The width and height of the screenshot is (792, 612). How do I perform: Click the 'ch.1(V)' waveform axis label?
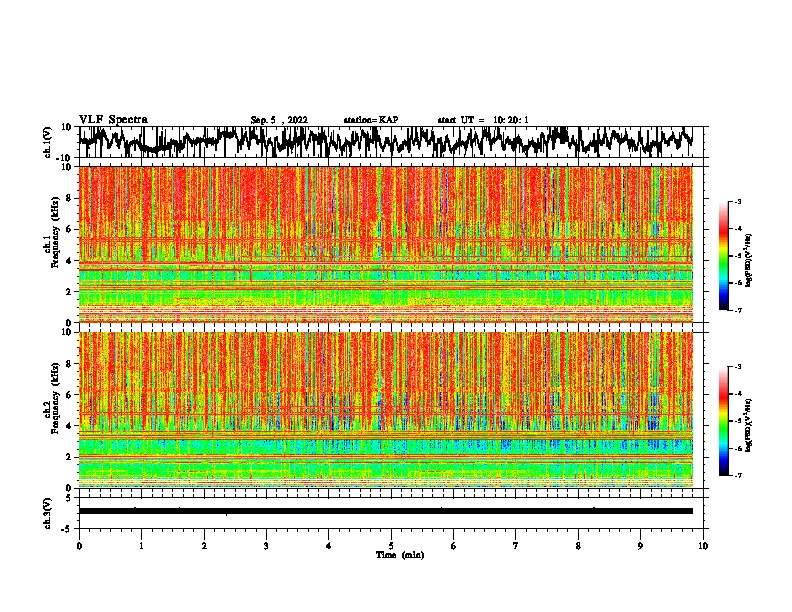(x=48, y=142)
